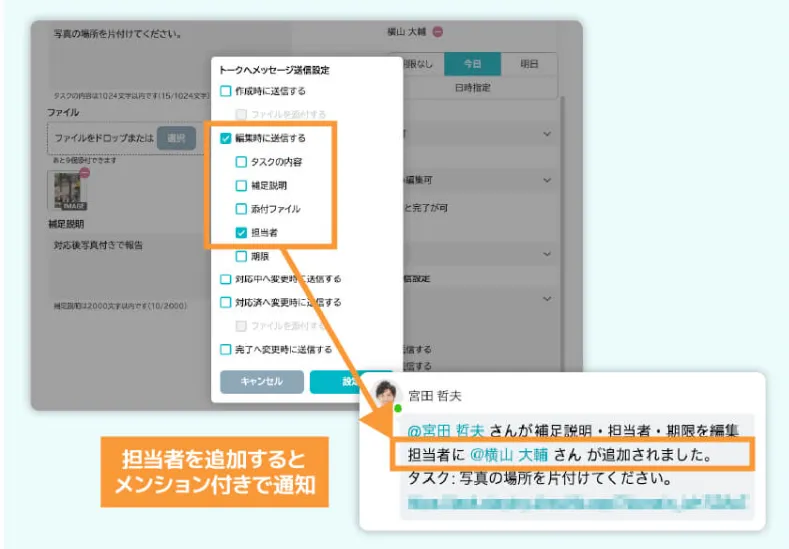Click the キャンセル button
Image resolution: width=789 pixels, height=549 pixels.
point(262,381)
